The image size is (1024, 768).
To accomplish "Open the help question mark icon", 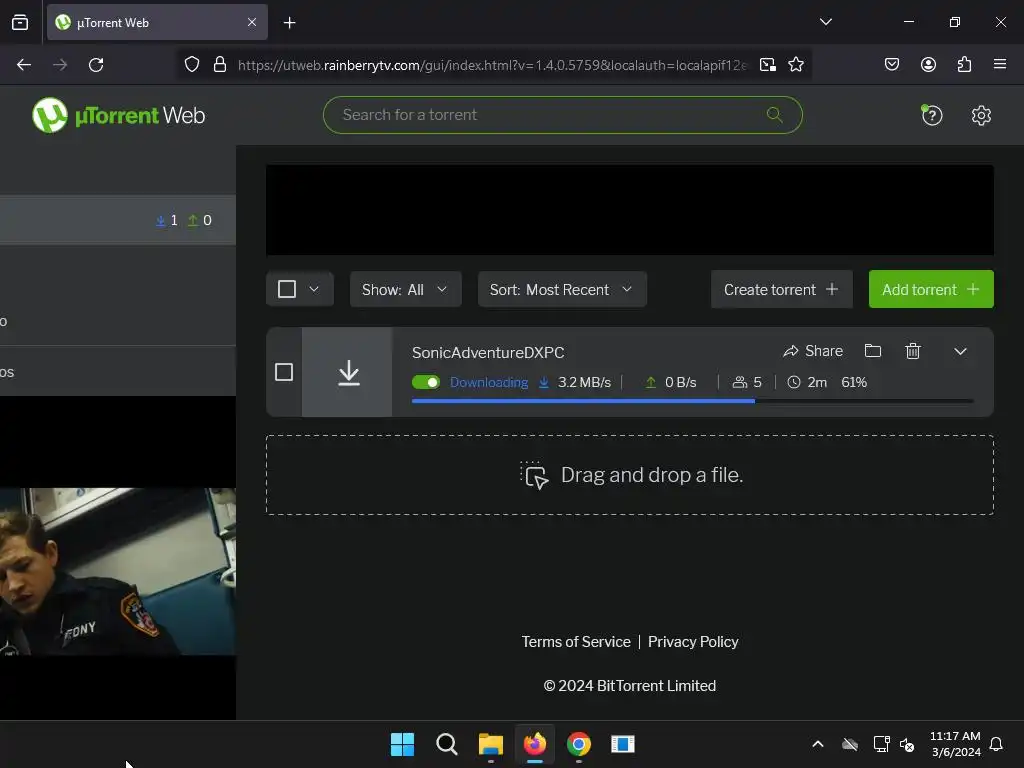I will pyautogui.click(x=931, y=116).
